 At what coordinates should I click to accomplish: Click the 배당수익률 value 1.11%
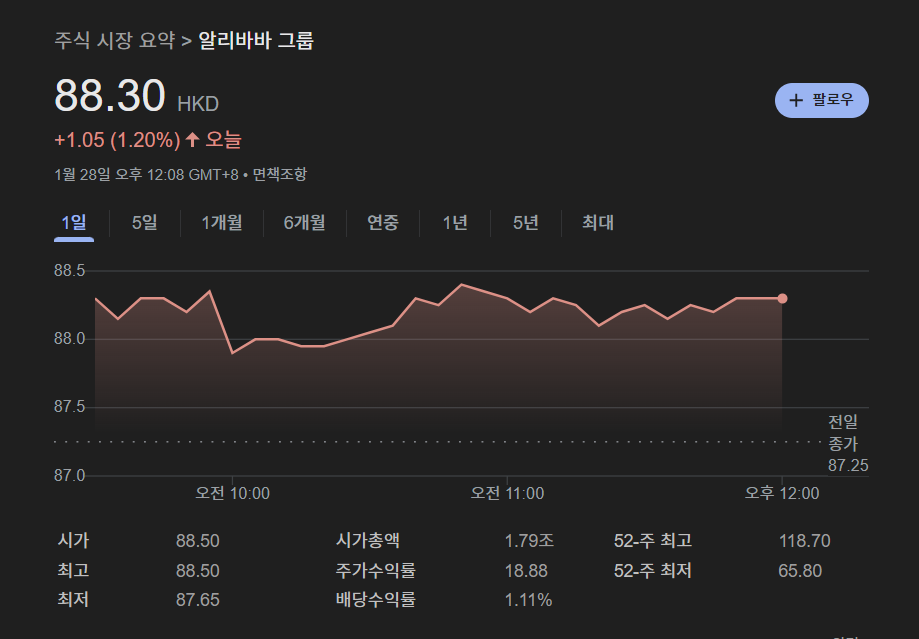click(529, 600)
